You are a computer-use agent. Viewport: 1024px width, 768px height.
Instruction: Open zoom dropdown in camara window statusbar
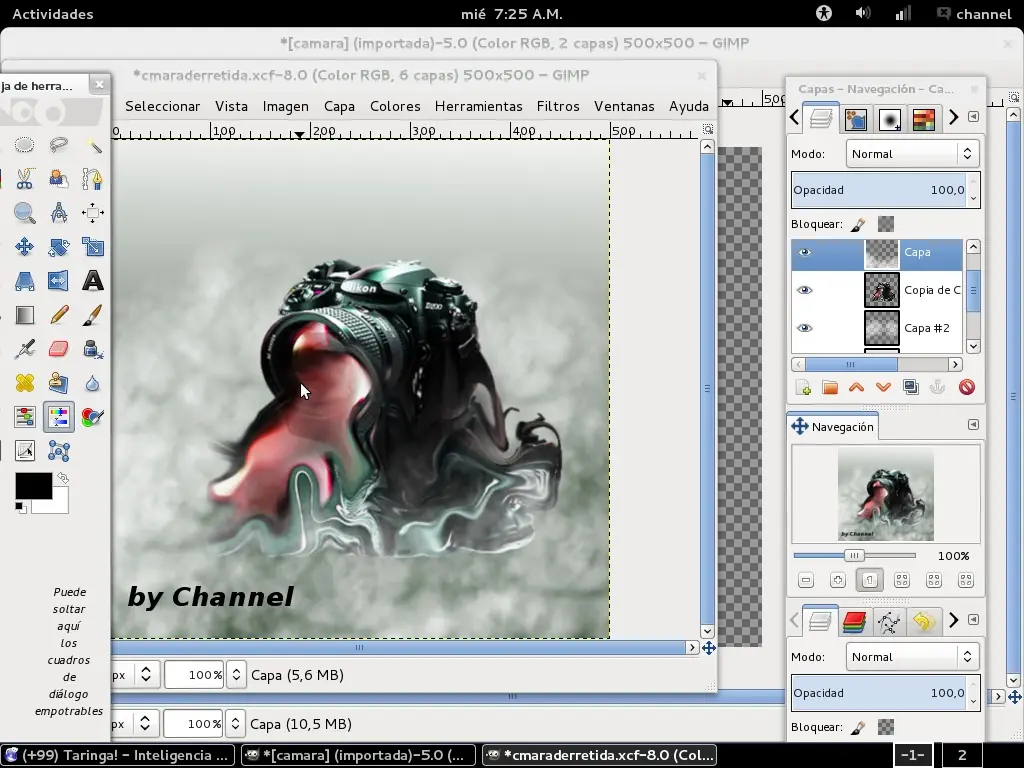pos(235,724)
